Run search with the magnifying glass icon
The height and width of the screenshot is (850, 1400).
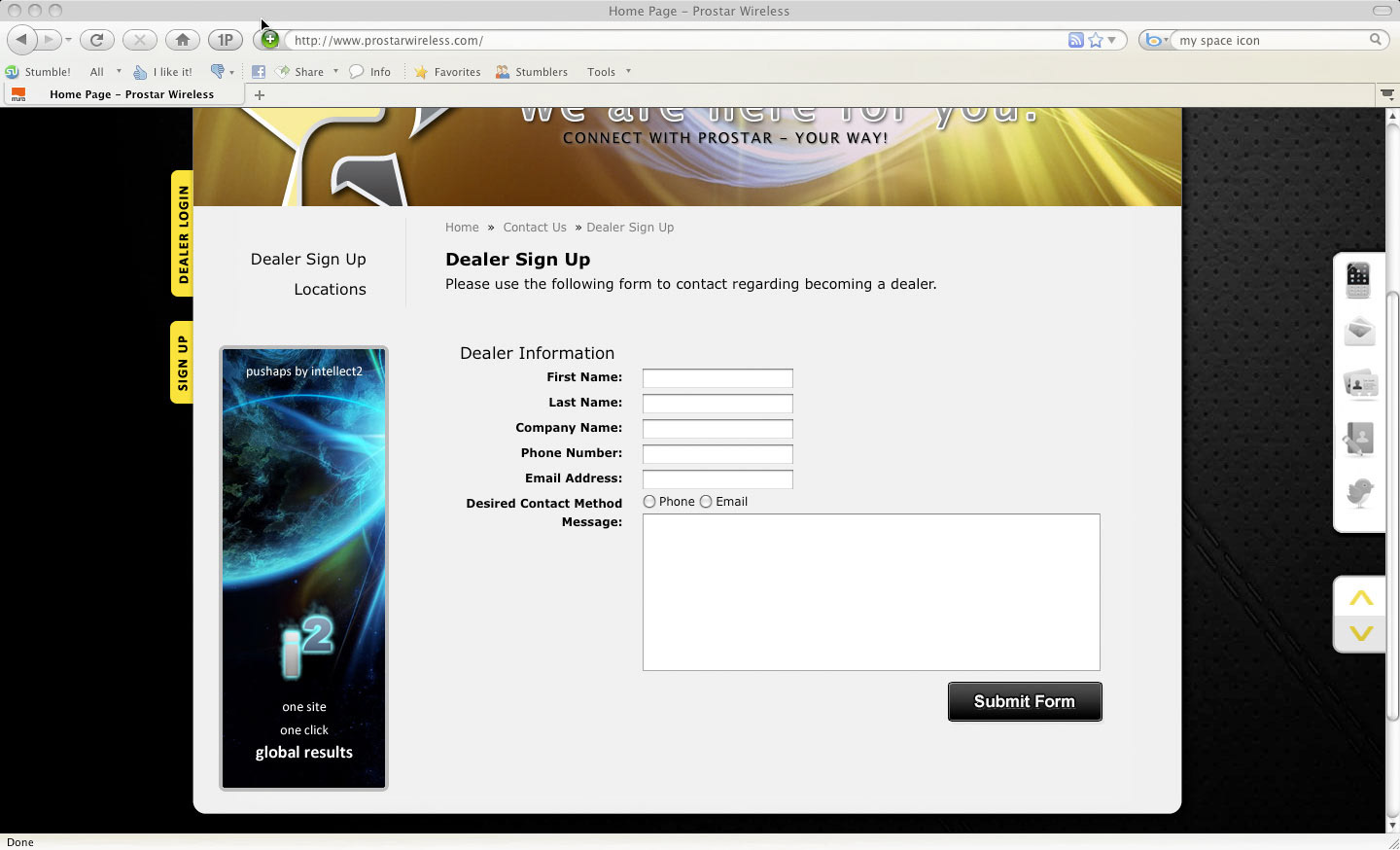pyautogui.click(x=1375, y=40)
